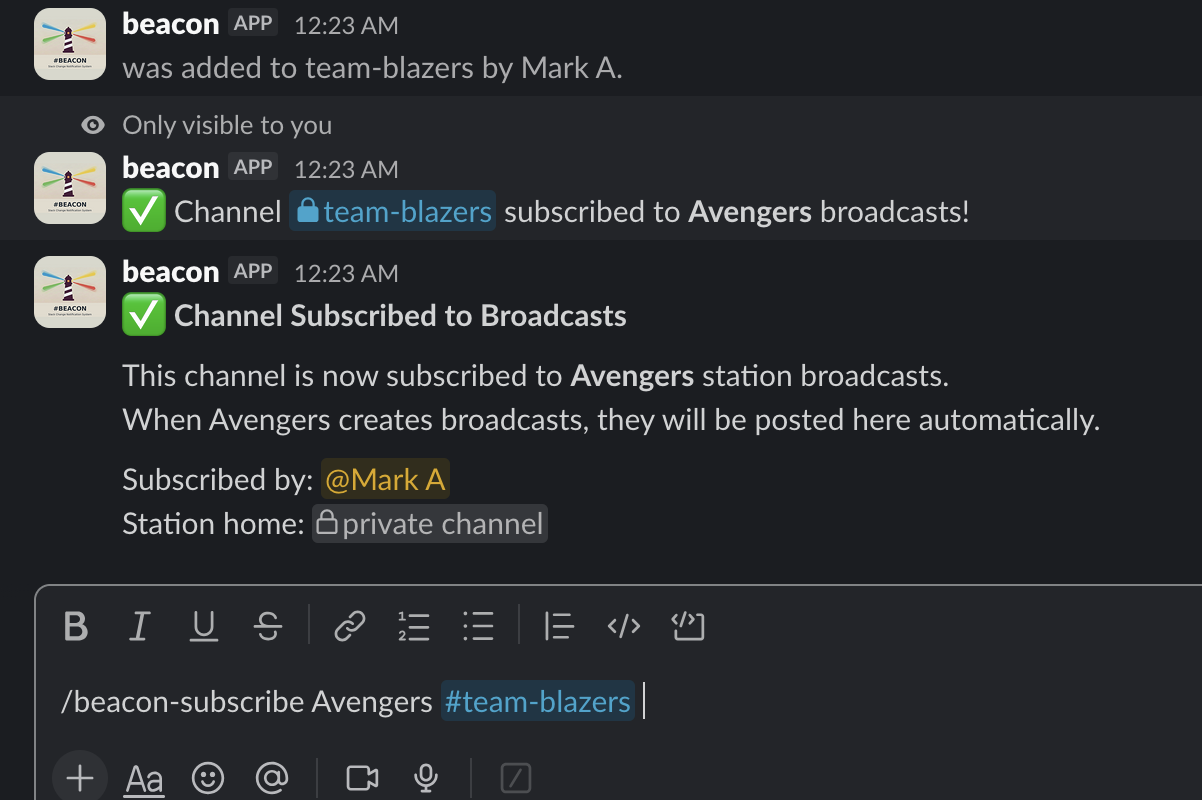1202x800 pixels.
Task: Apply inline code formatting
Action: pos(624,627)
